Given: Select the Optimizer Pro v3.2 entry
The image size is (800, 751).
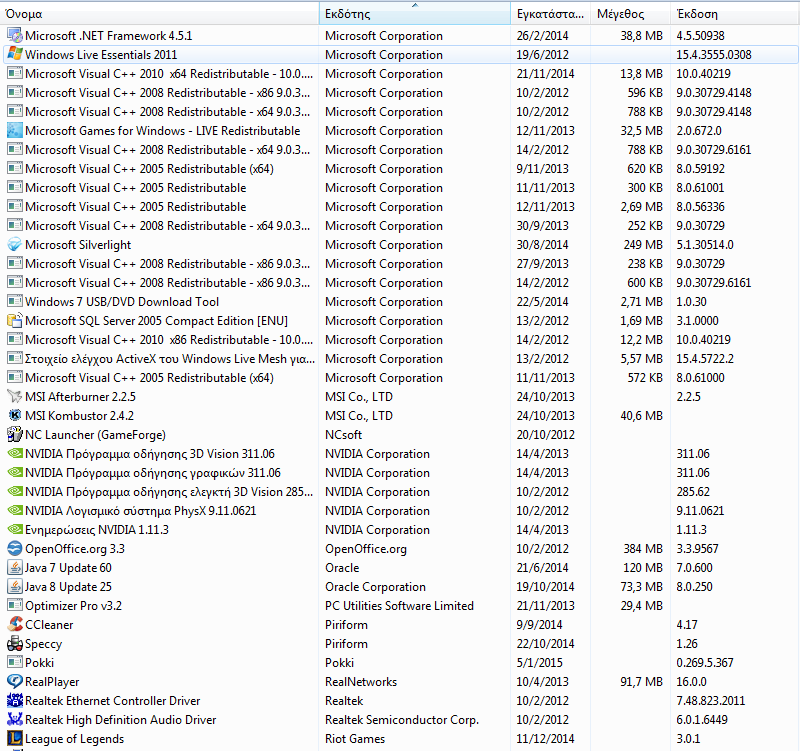Looking at the screenshot, I should point(401,606).
